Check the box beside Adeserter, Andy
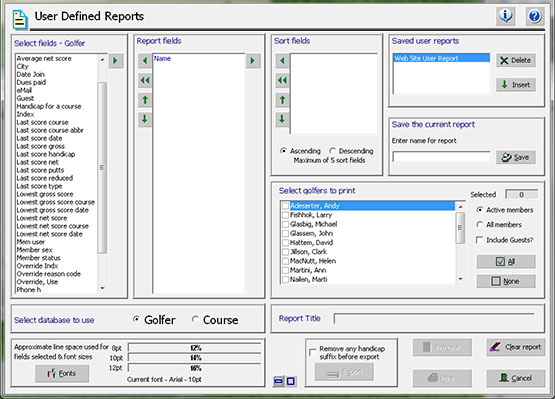Image resolution: width=555 pixels, height=399 pixels. [x=285, y=206]
